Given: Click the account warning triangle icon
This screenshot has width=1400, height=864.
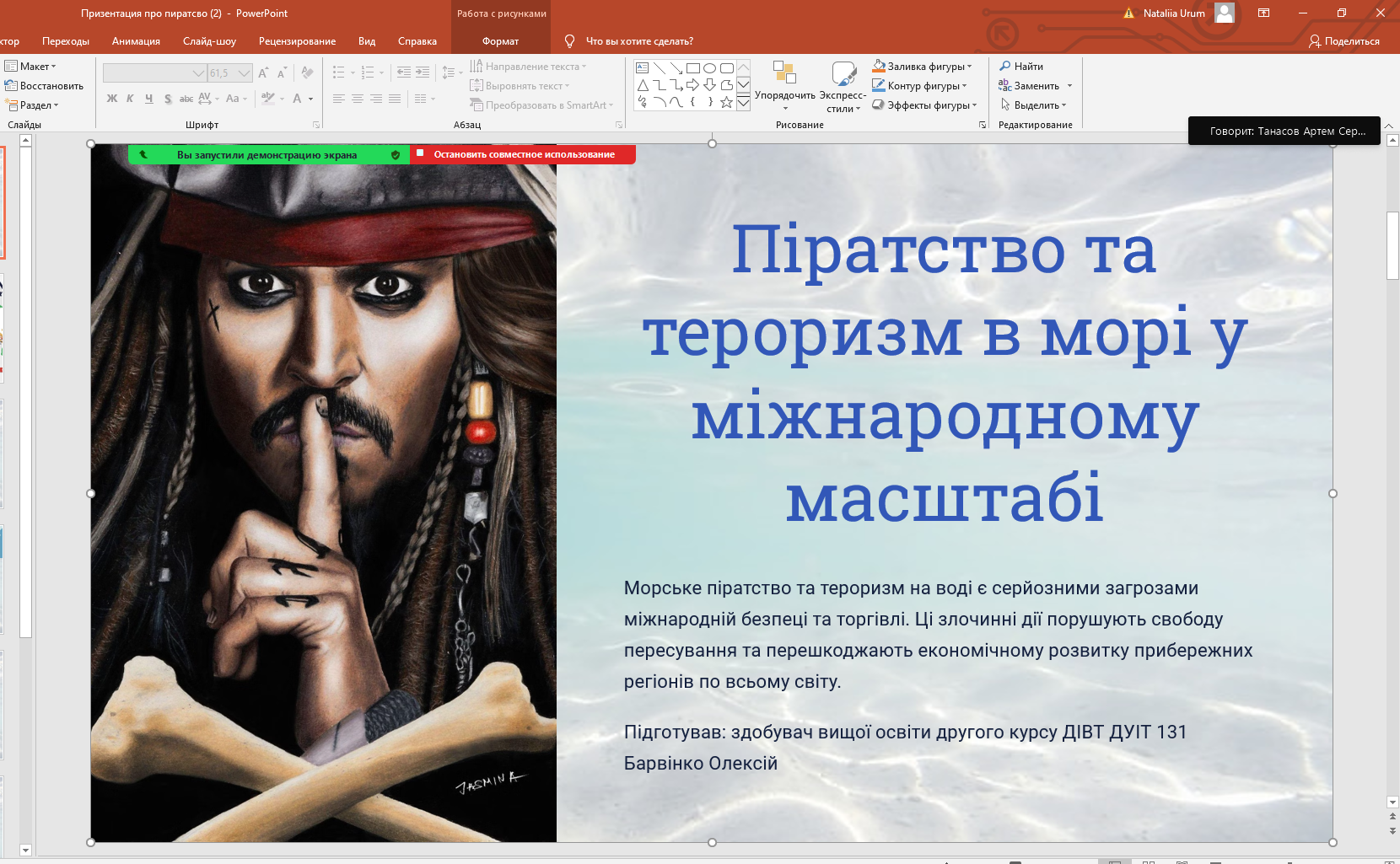Looking at the screenshot, I should (1129, 13).
